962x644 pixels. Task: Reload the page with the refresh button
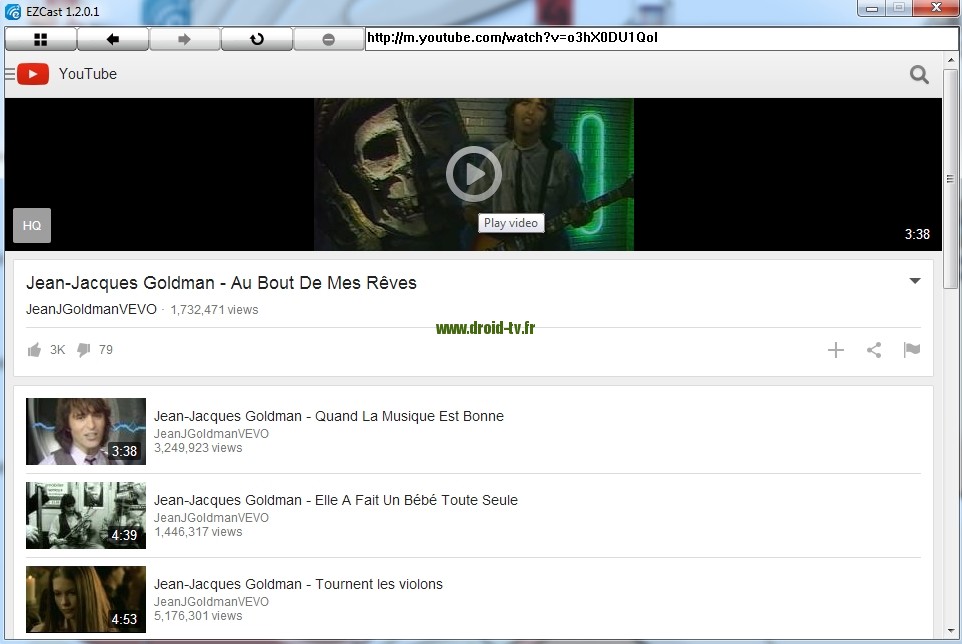(x=257, y=39)
